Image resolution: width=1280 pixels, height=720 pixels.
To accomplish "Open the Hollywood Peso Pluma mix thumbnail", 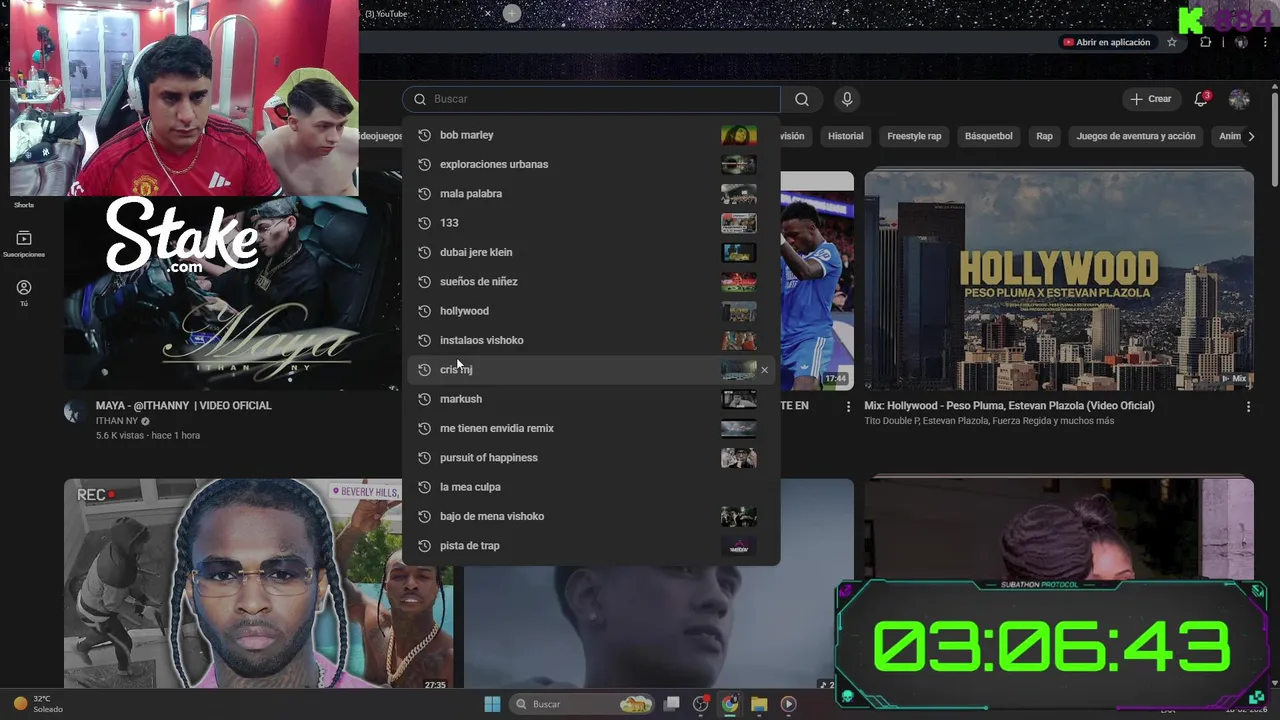I will (1059, 280).
